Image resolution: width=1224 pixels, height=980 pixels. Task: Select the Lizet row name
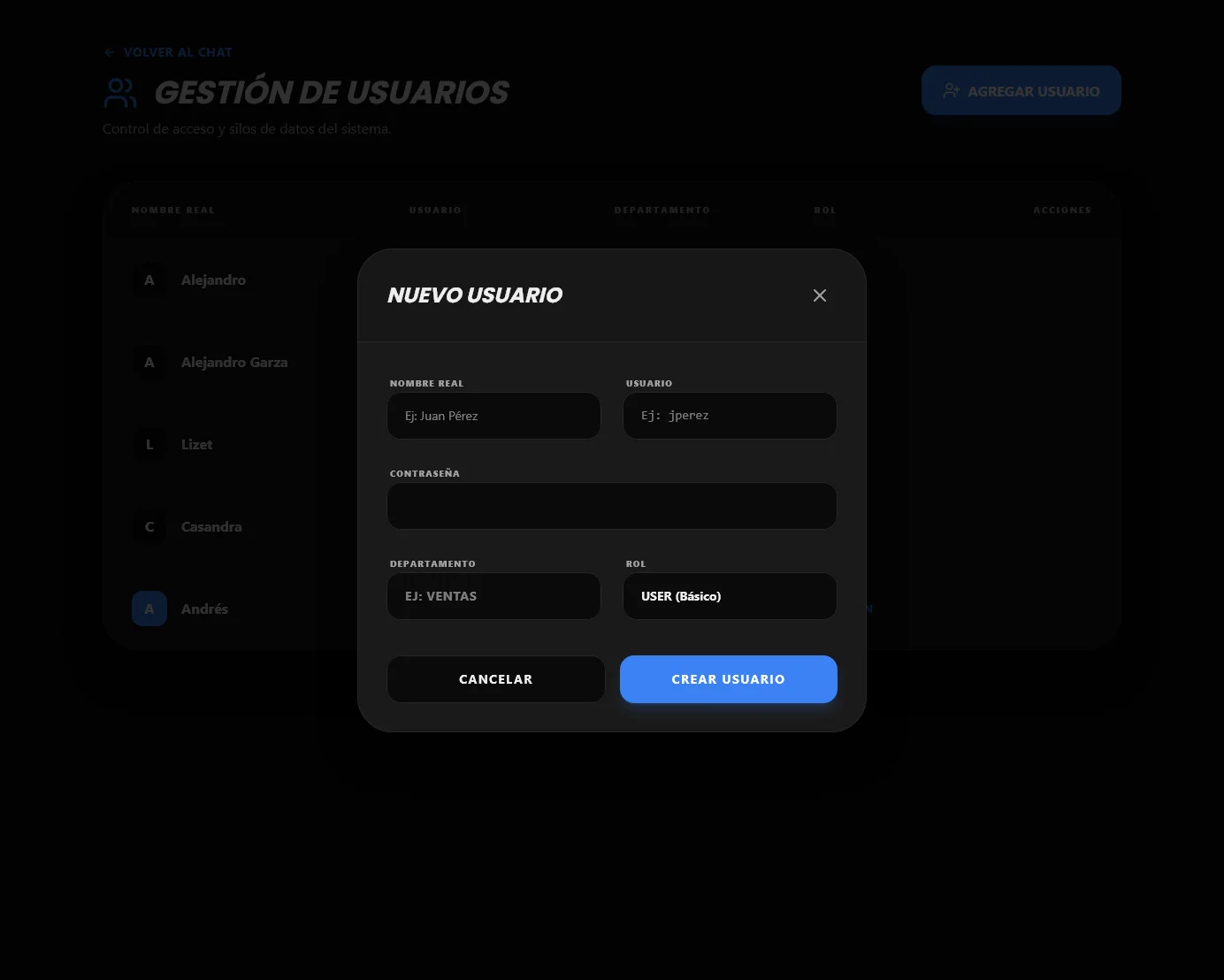196,444
